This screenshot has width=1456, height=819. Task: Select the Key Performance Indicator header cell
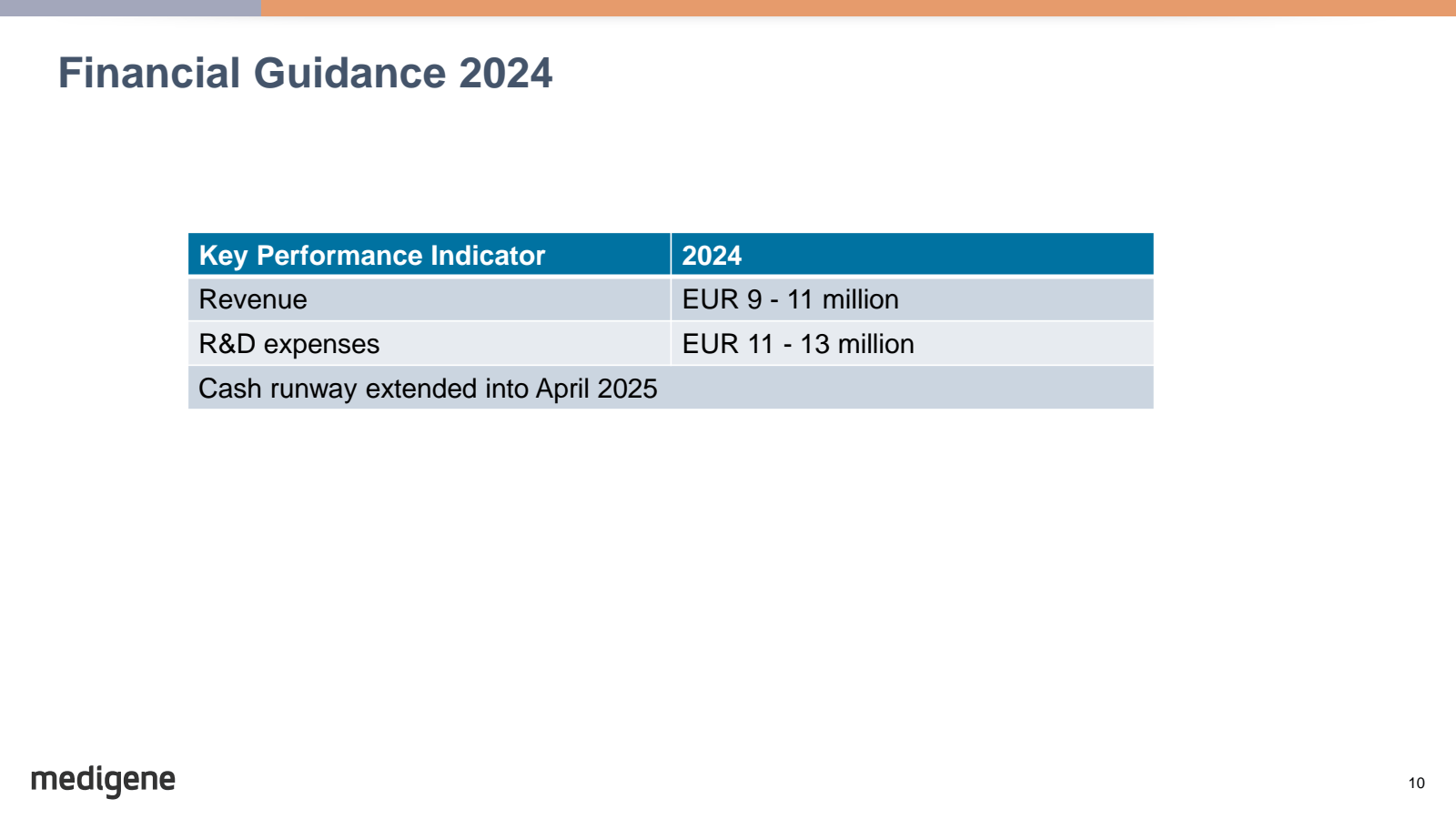click(430, 254)
